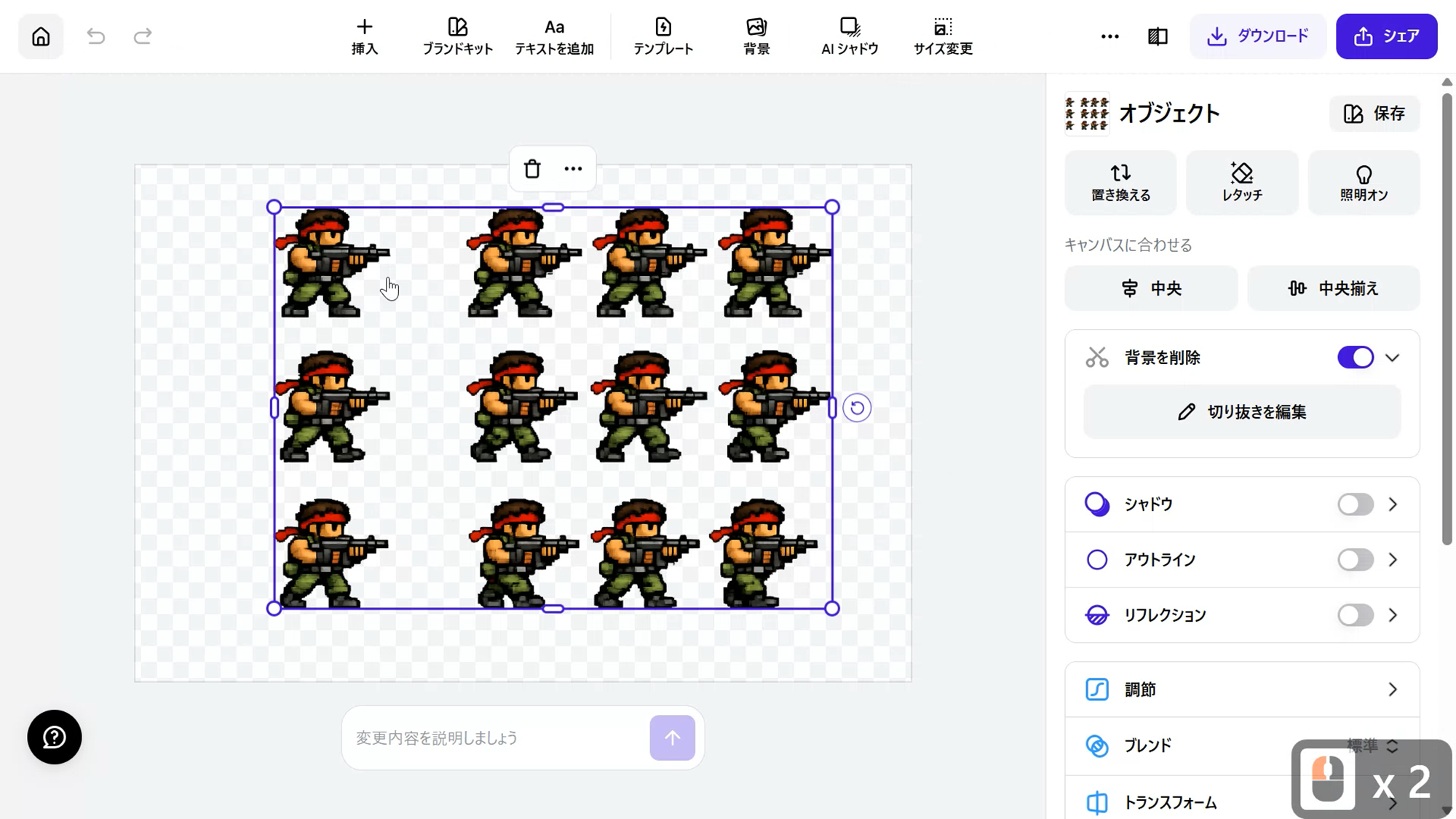The image size is (1456, 819).
Task: Turn on 照明オン lighting
Action: [1364, 183]
